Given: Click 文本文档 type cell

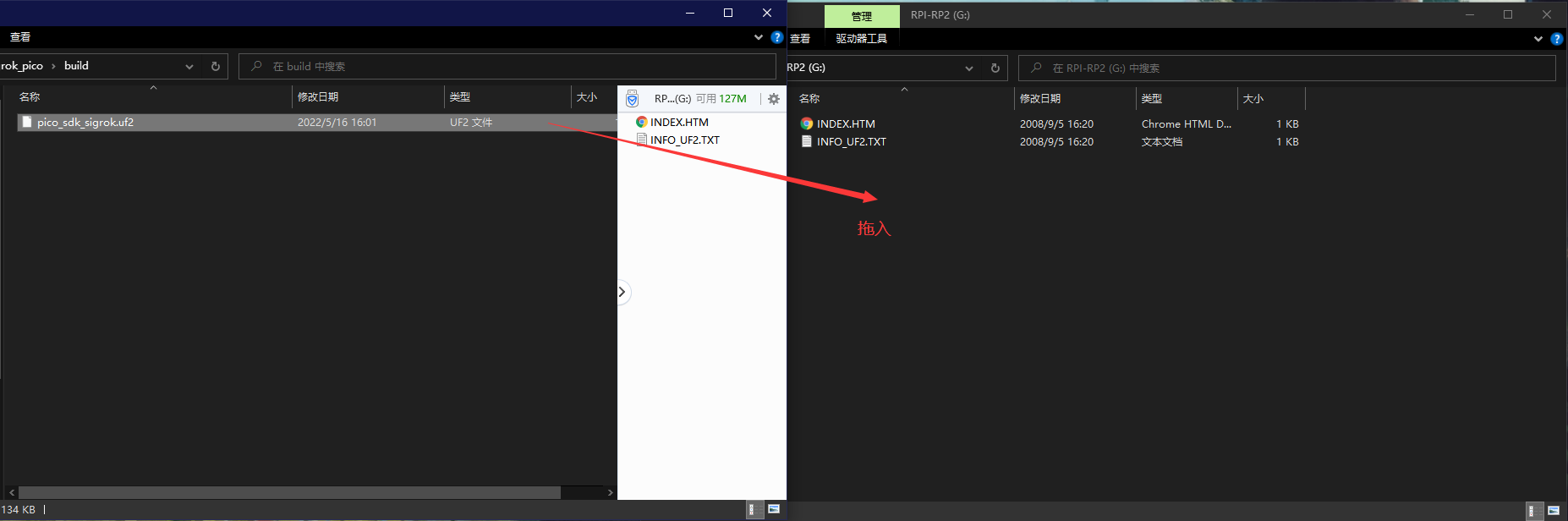Looking at the screenshot, I should (1162, 142).
